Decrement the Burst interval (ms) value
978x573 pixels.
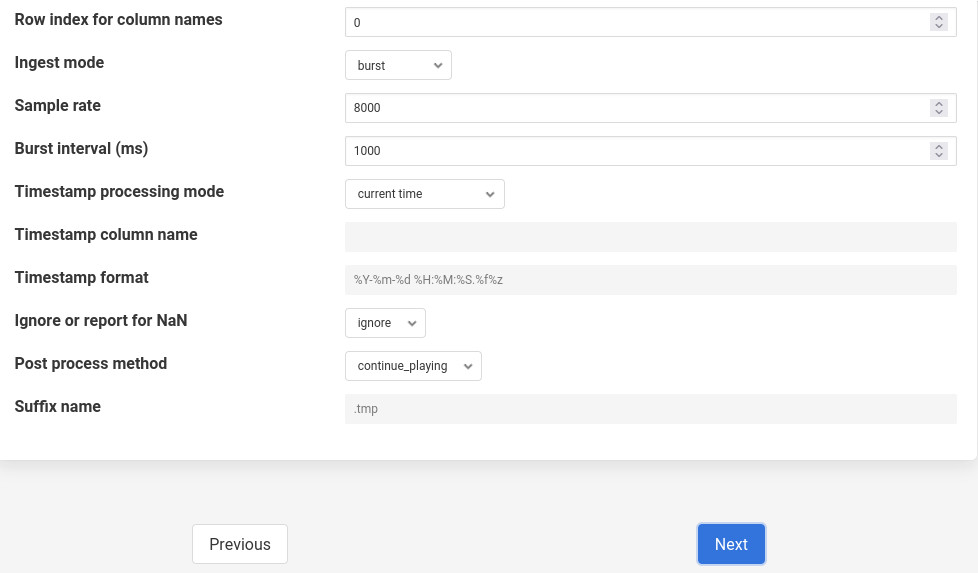tap(938, 155)
